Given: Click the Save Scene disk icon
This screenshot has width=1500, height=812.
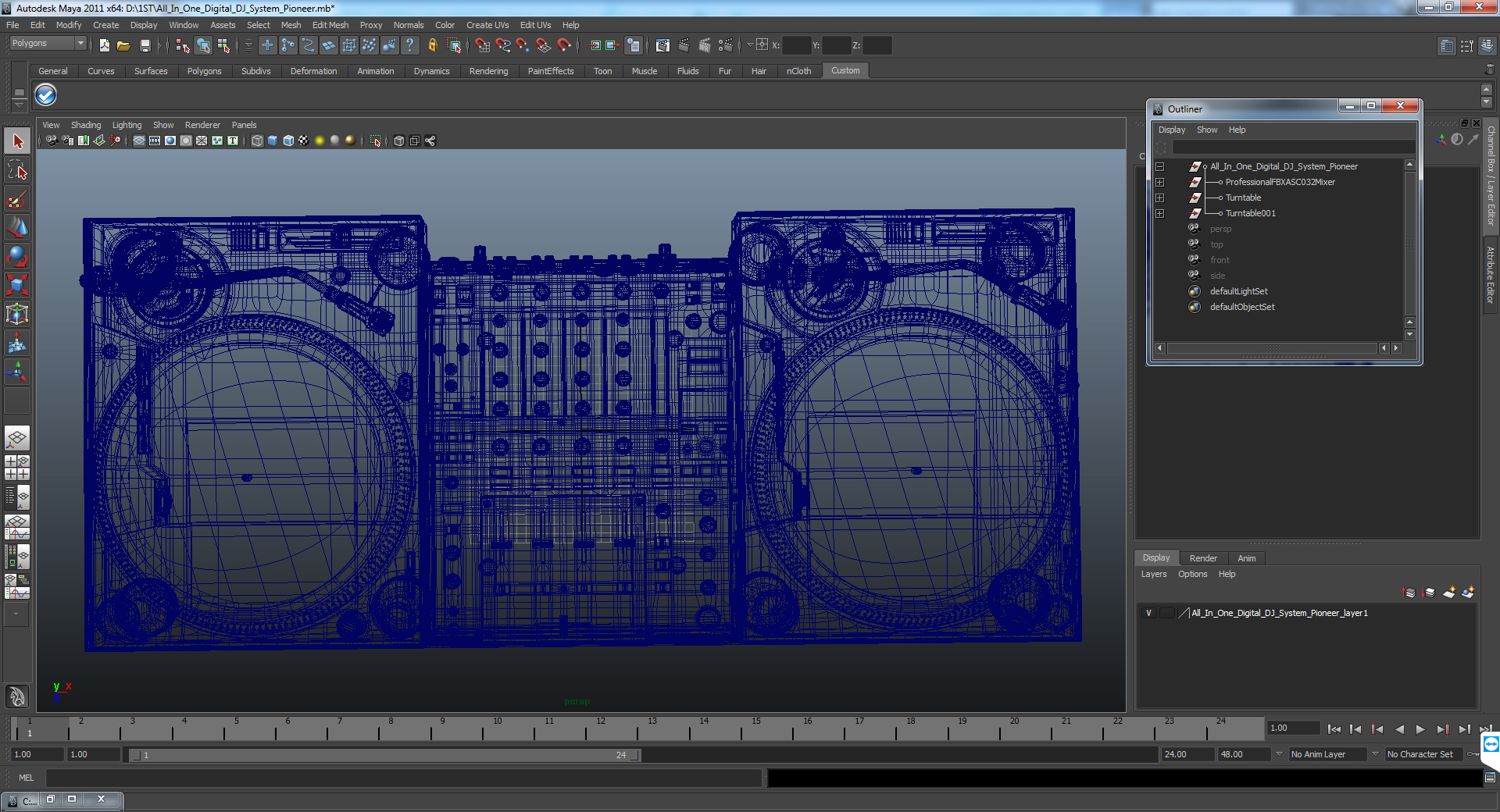Looking at the screenshot, I should coord(145,45).
